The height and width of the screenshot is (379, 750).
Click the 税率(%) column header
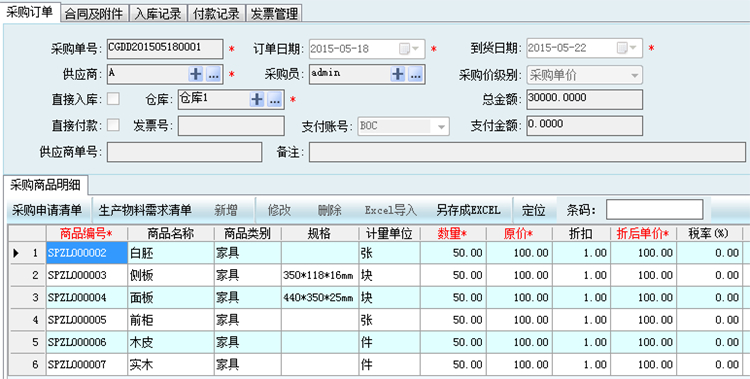[709, 234]
